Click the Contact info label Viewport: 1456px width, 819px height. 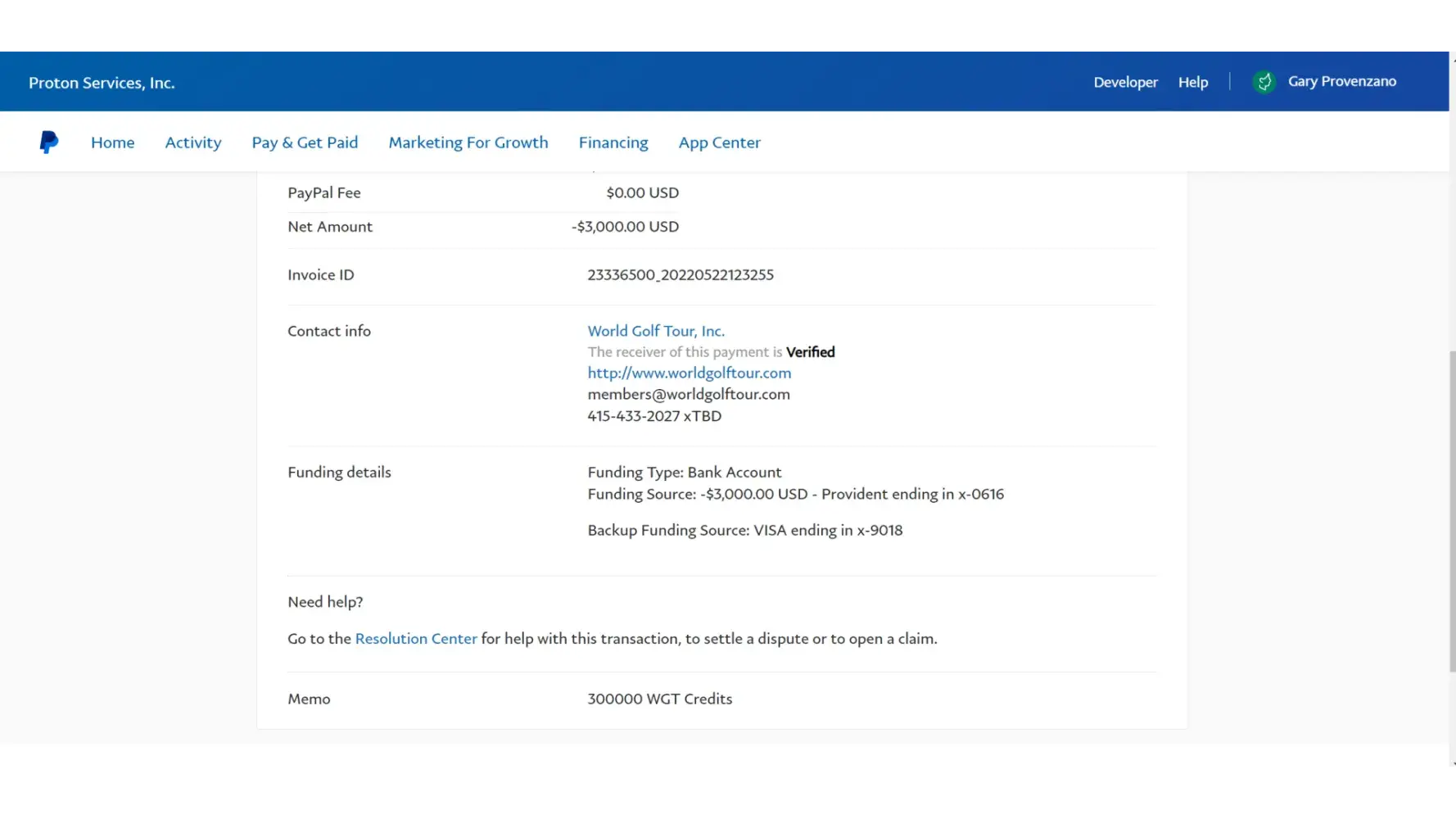point(329,331)
